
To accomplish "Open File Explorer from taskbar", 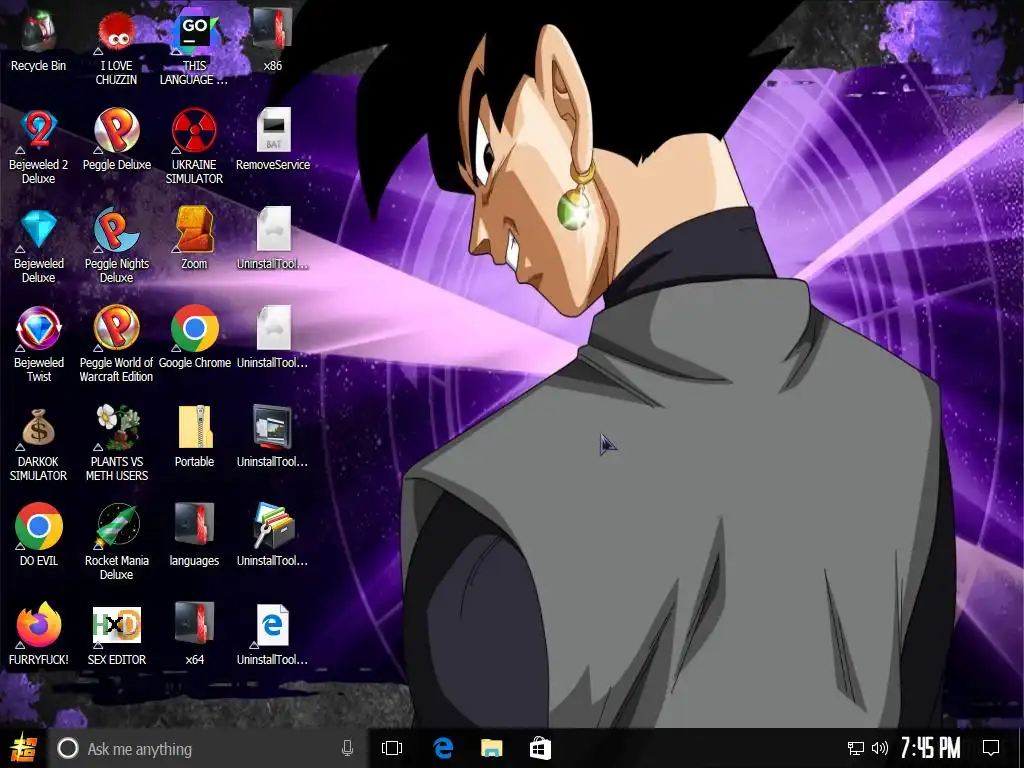I will pyautogui.click(x=491, y=748).
